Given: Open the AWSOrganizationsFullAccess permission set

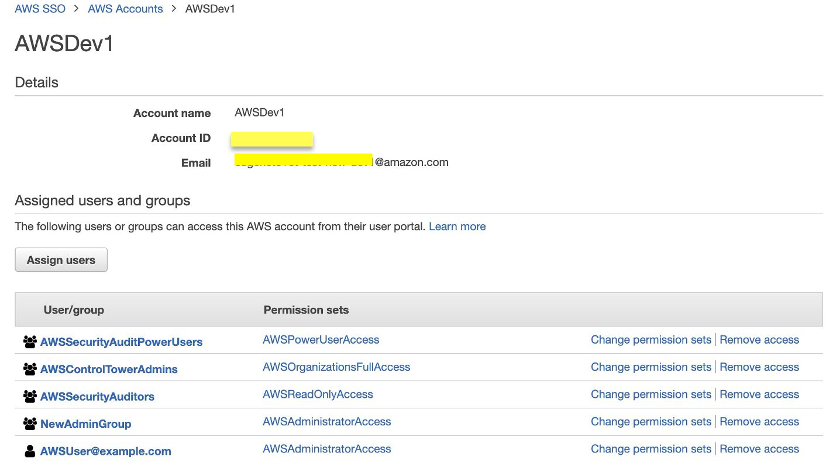Looking at the screenshot, I should (336, 367).
